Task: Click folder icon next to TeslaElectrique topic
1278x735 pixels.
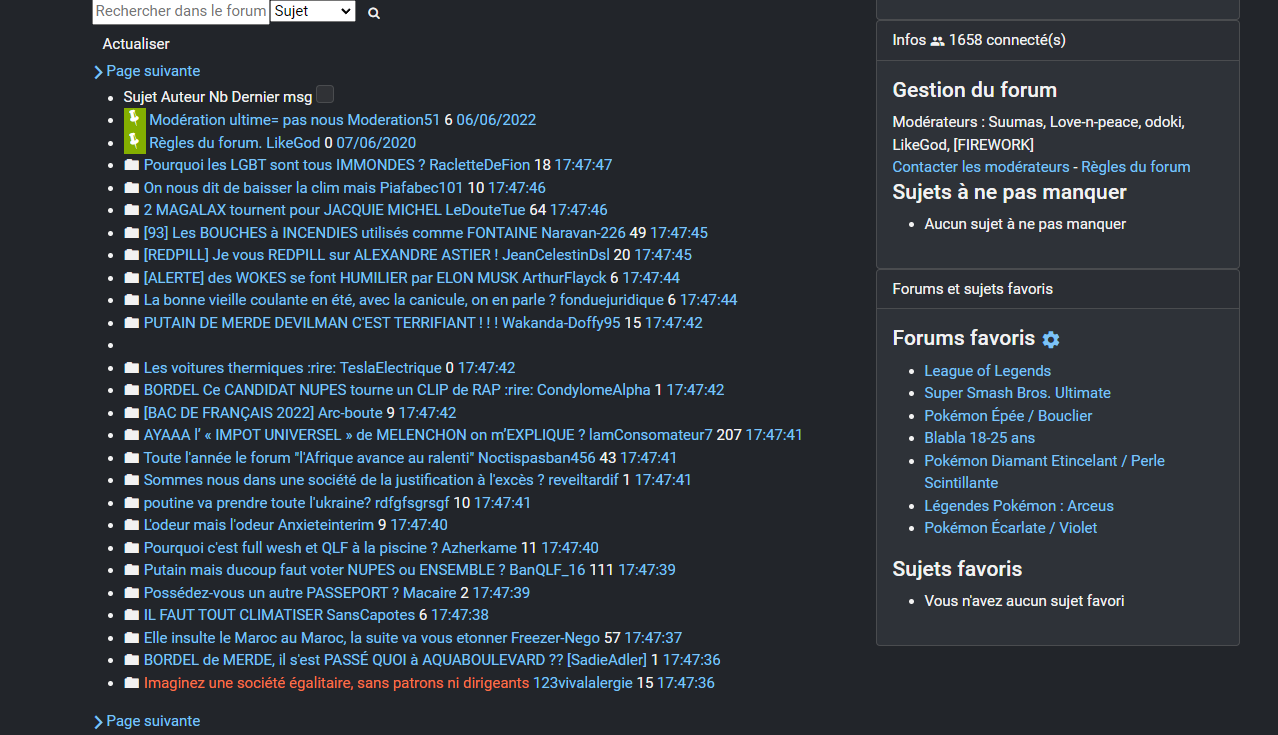Action: 132,368
